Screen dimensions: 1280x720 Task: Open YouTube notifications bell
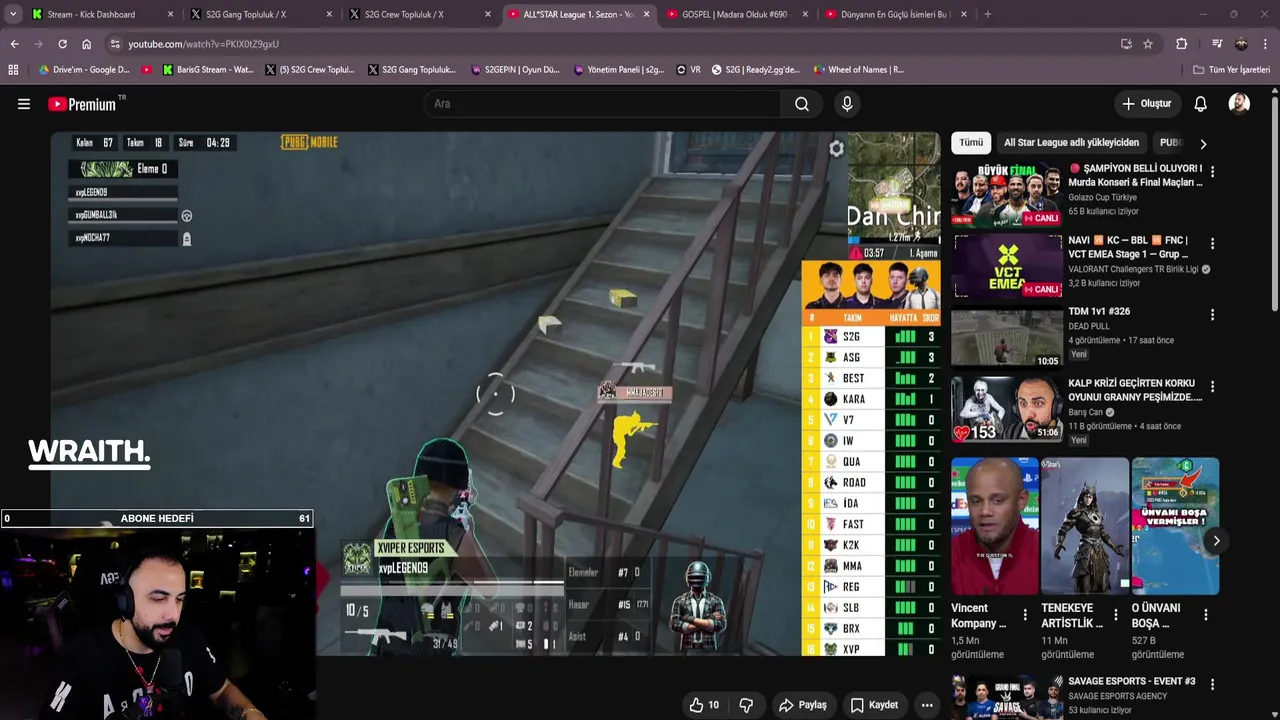click(1201, 104)
